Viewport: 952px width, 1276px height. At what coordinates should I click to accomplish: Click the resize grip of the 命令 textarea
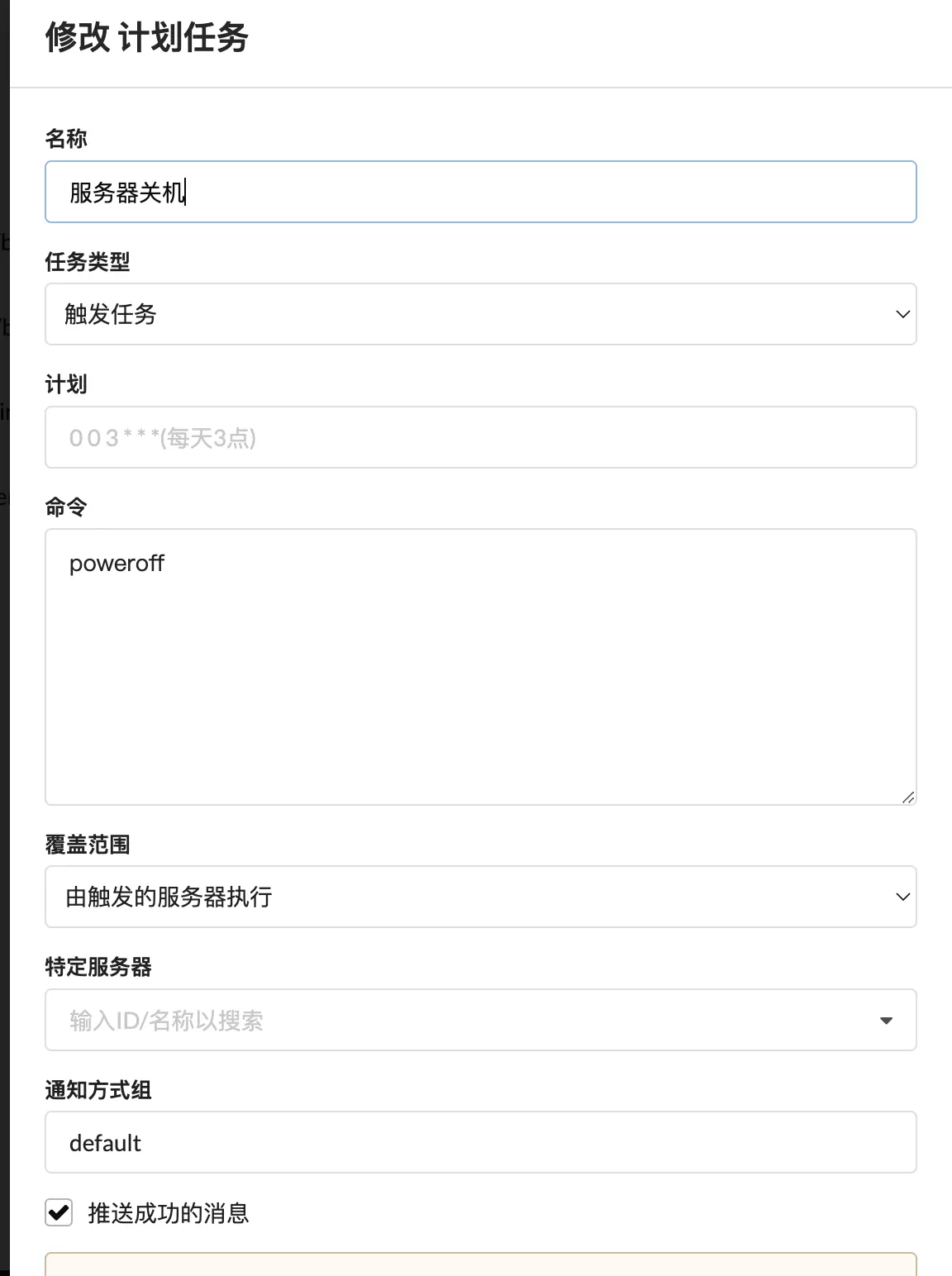click(x=908, y=797)
